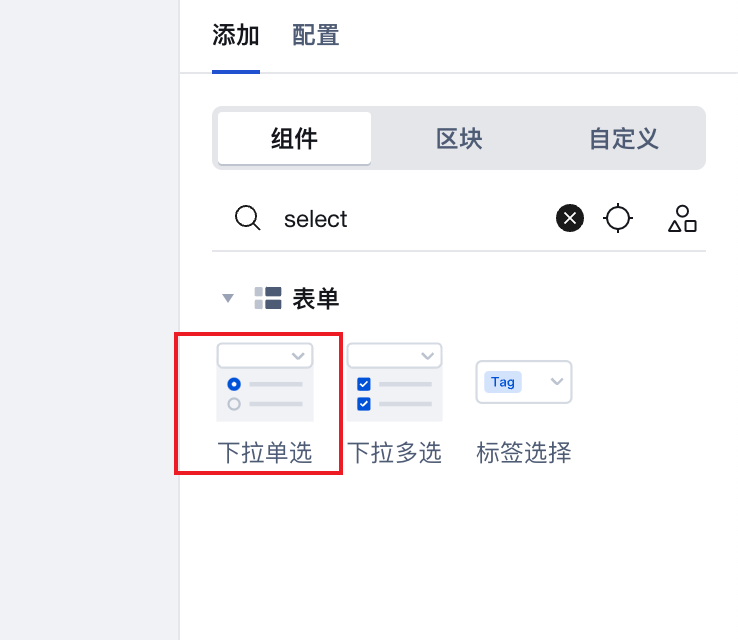Click the crosshair locate icon
This screenshot has width=738, height=640.
(618, 218)
